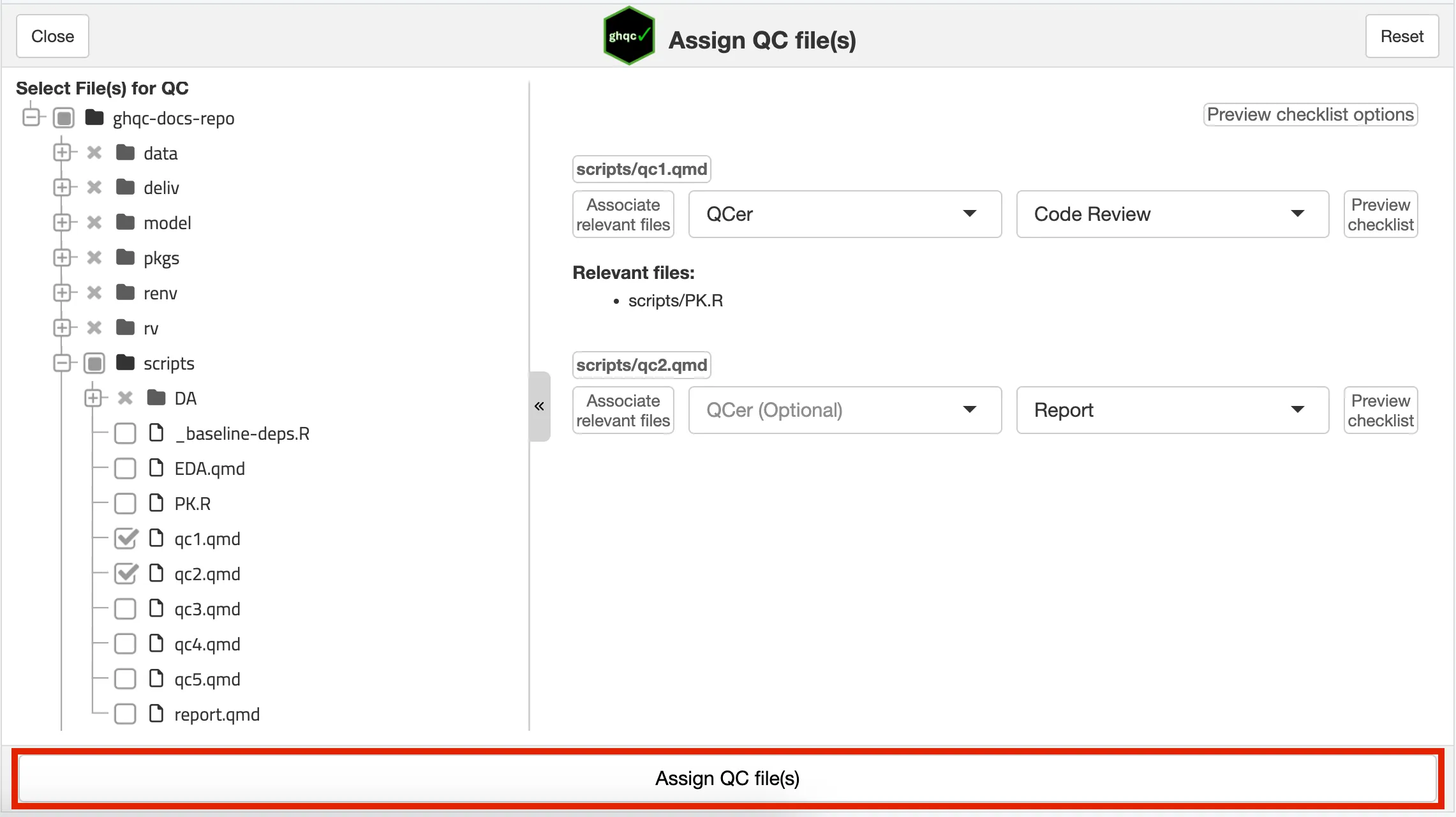
Task: Click the collapse sidebar double-chevron icon
Action: (539, 407)
